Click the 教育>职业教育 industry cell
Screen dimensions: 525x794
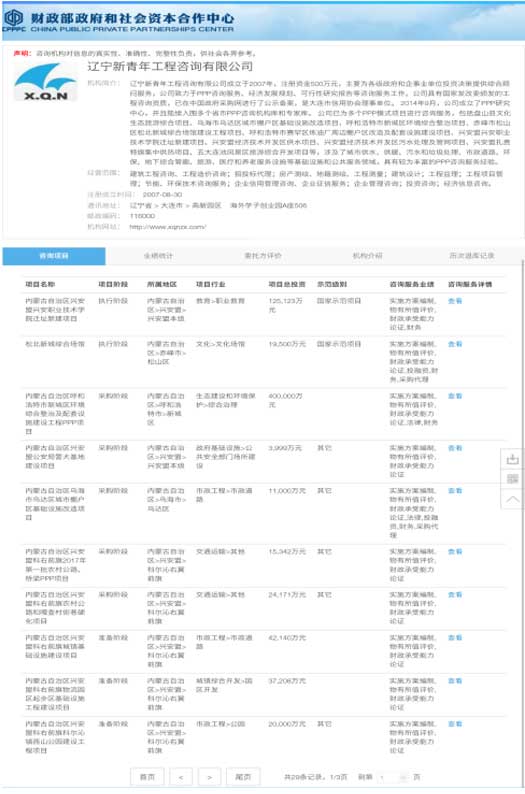click(x=220, y=301)
